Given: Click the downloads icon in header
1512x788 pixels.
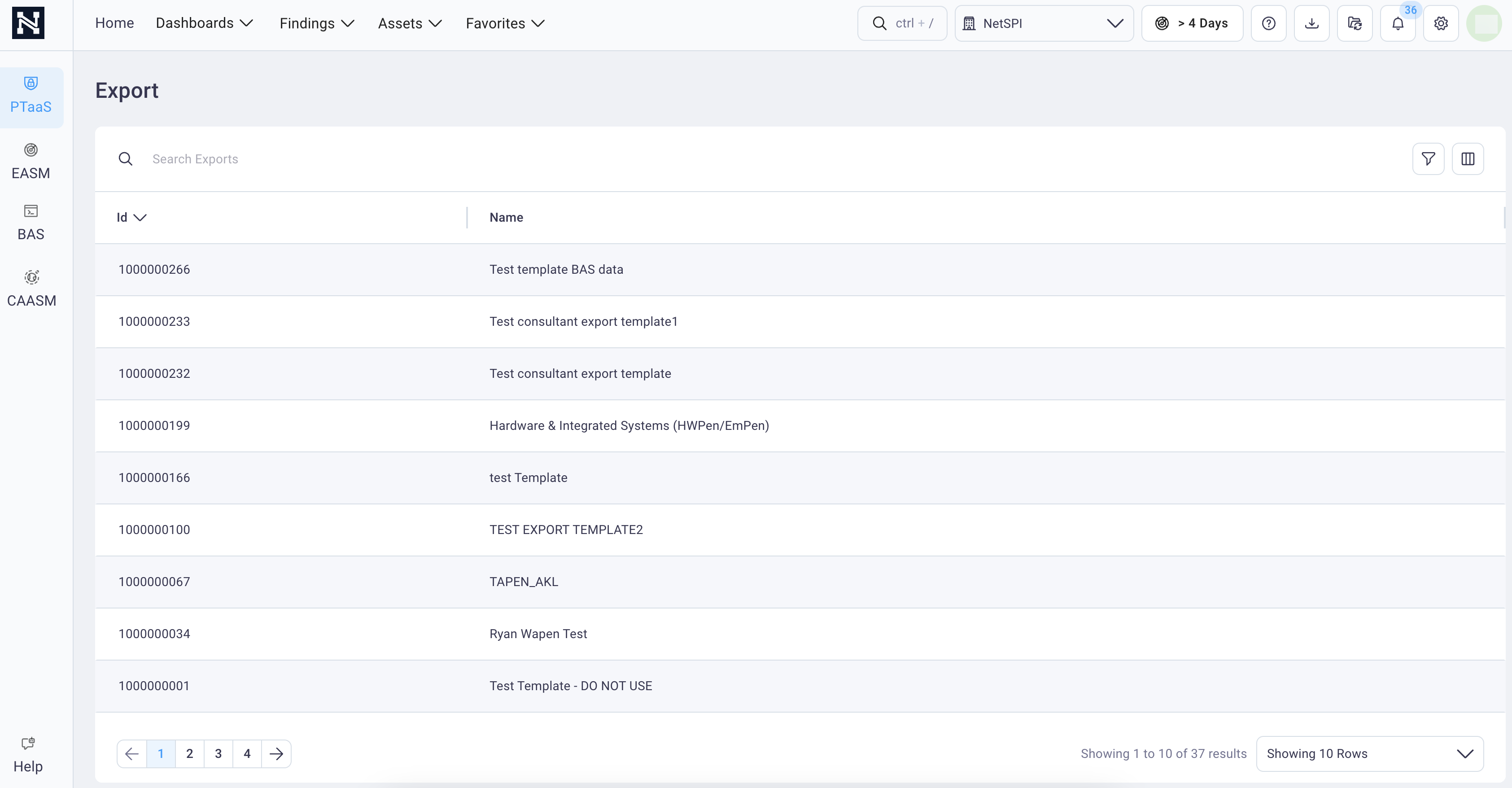Looking at the screenshot, I should click(1311, 23).
